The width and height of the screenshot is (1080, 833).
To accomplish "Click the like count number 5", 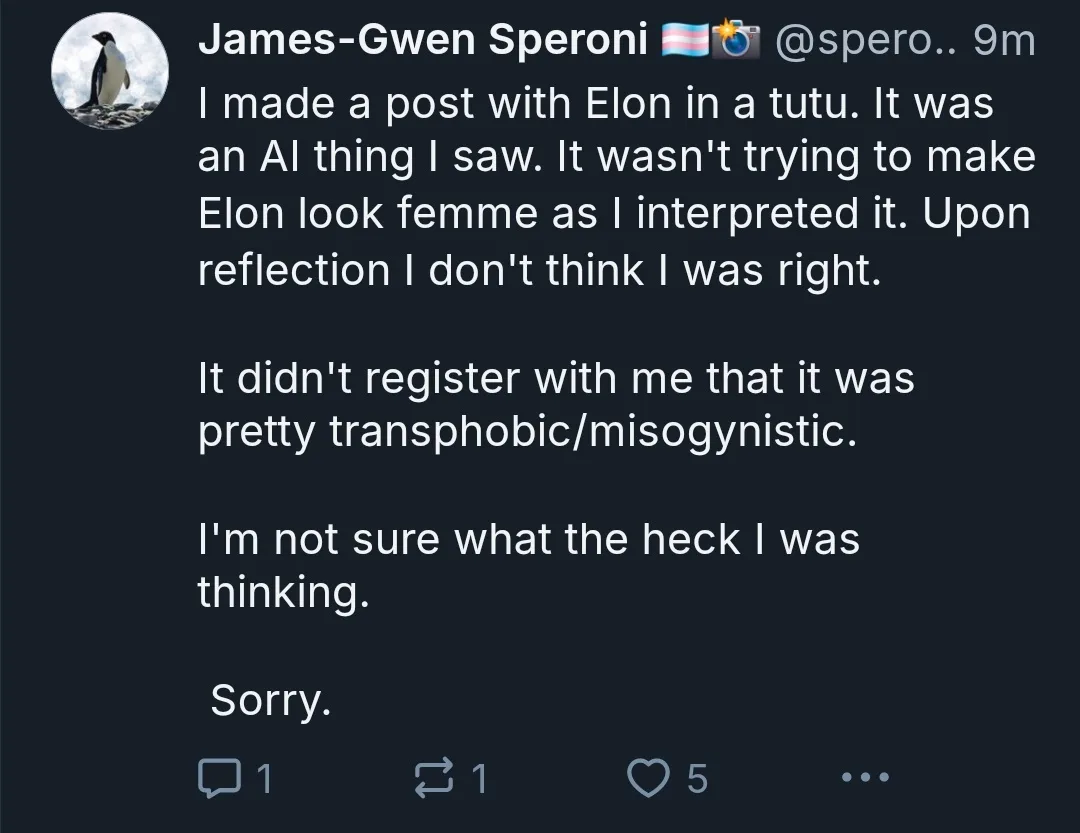I will pyautogui.click(x=697, y=779).
